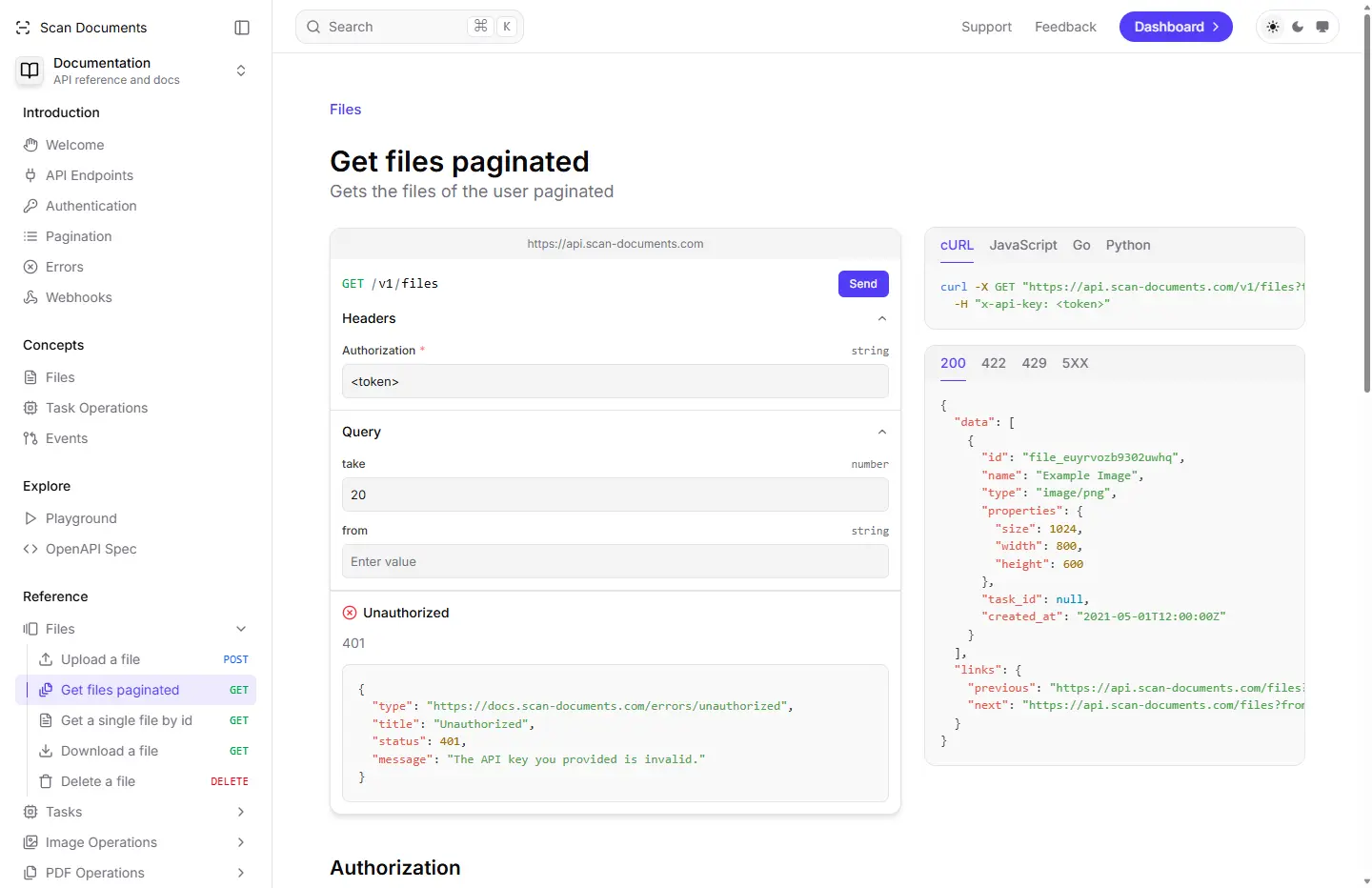Viewport: 1372px width, 888px height.
Task: Select the Go code tab
Action: click(1081, 245)
